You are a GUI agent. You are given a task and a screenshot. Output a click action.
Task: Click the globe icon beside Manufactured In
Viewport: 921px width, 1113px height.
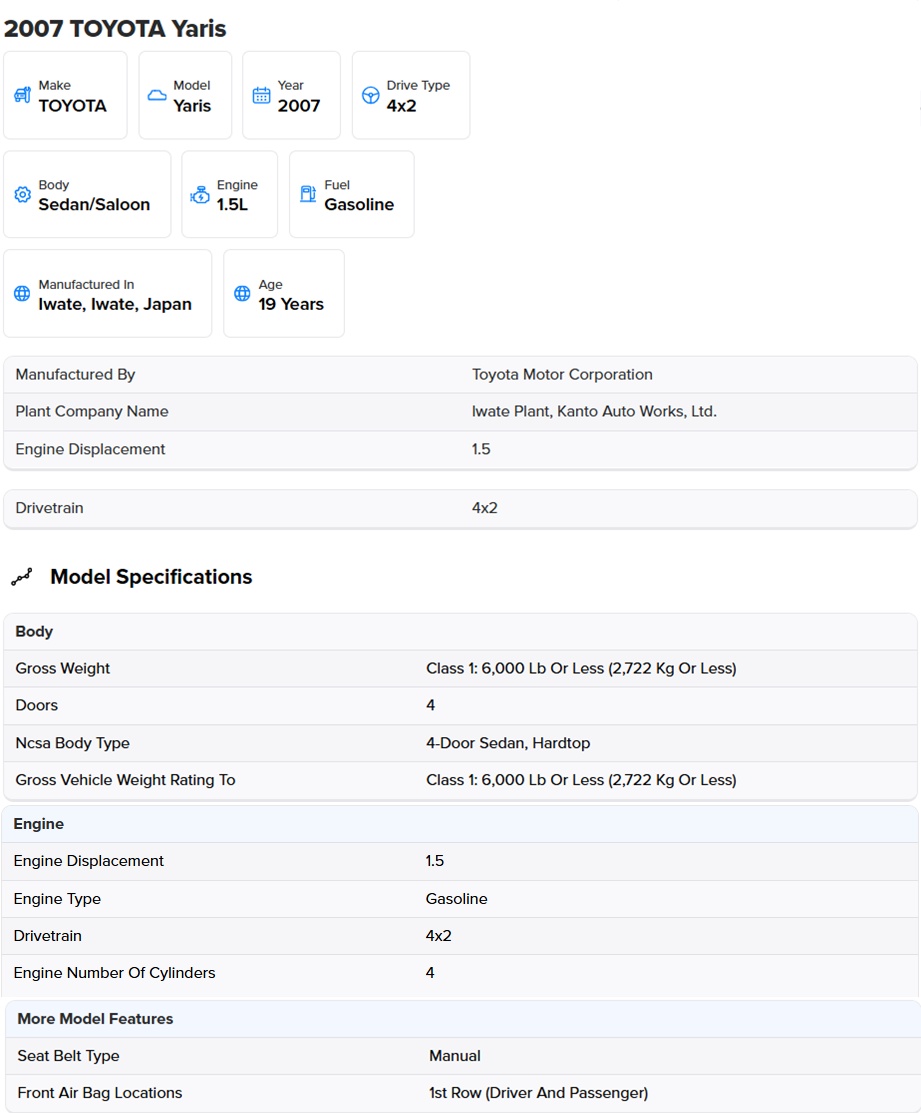click(23, 293)
